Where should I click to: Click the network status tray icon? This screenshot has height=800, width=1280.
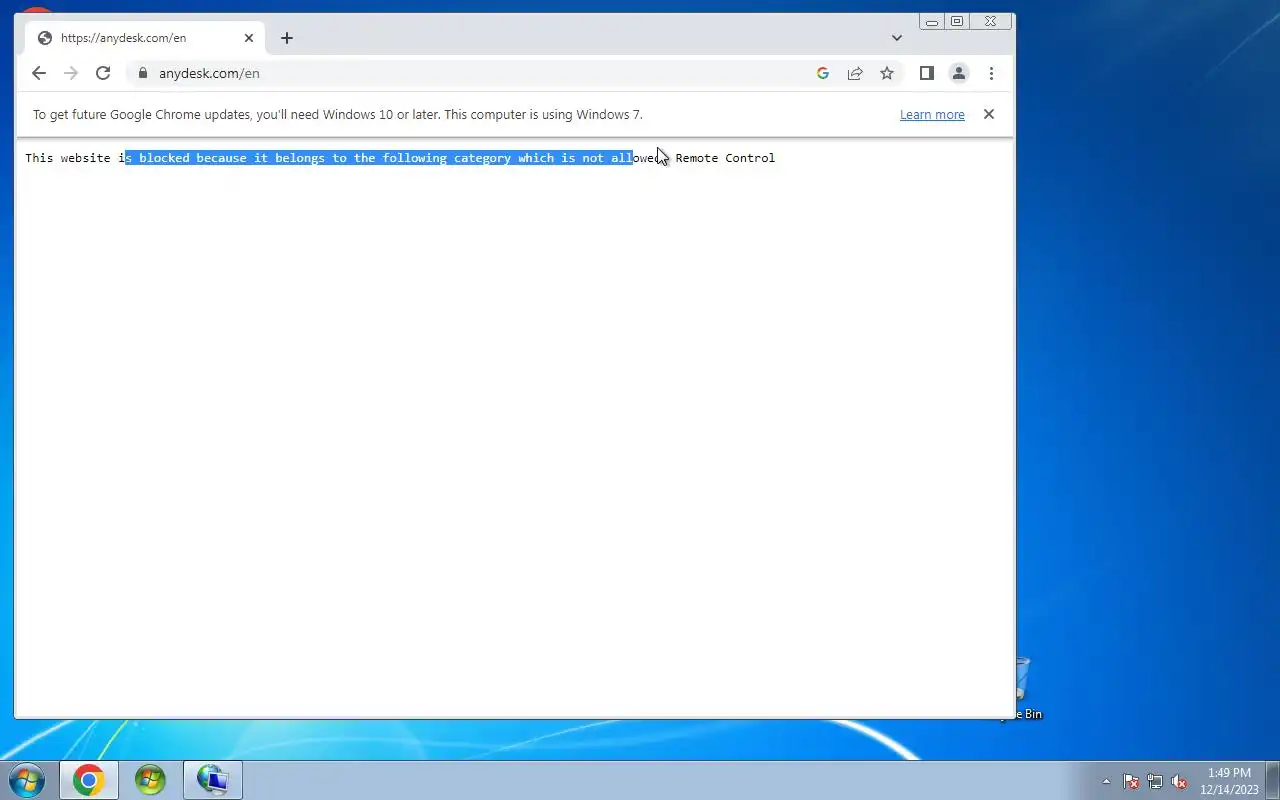tap(1155, 781)
